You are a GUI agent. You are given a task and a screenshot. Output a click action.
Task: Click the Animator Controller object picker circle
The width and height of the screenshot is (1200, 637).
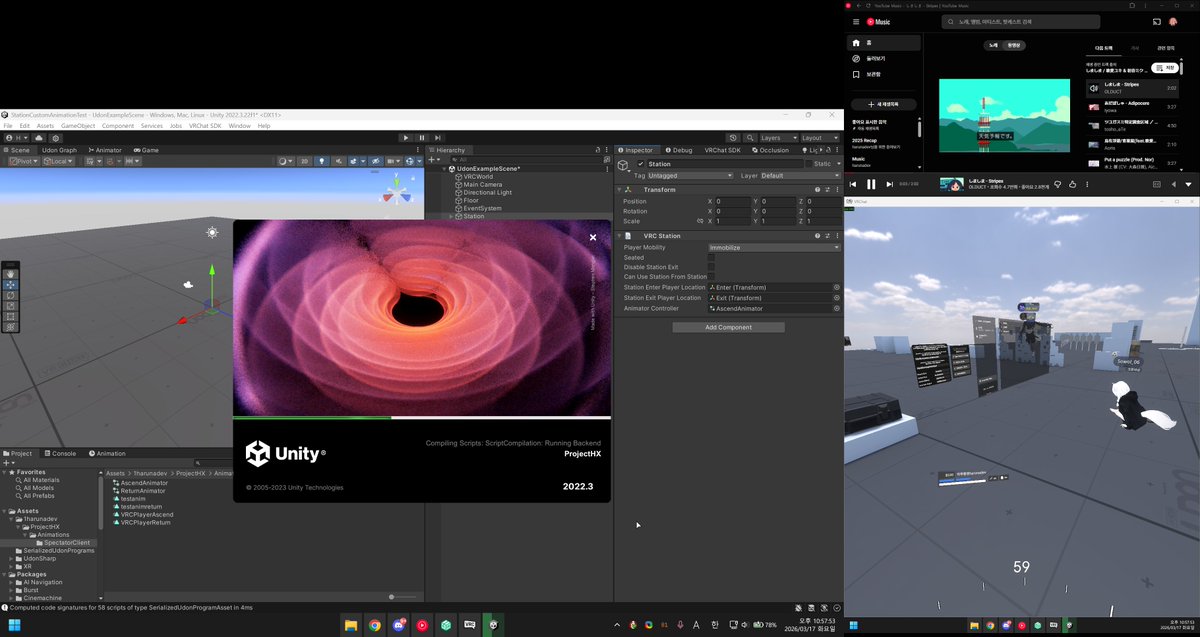(836, 308)
